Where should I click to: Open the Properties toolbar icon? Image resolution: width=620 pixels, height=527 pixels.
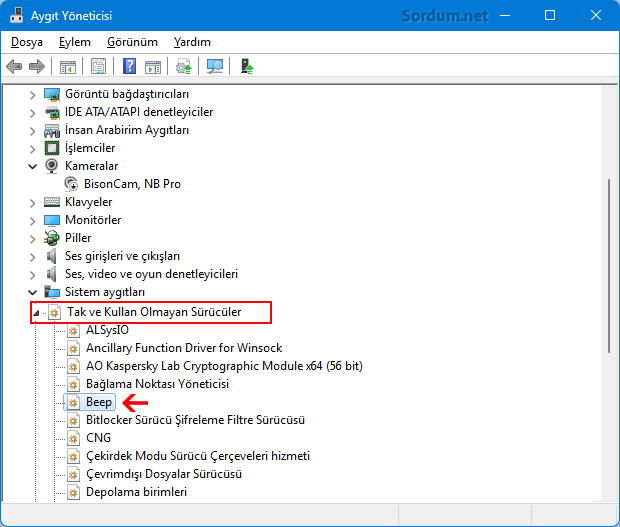click(x=98, y=66)
